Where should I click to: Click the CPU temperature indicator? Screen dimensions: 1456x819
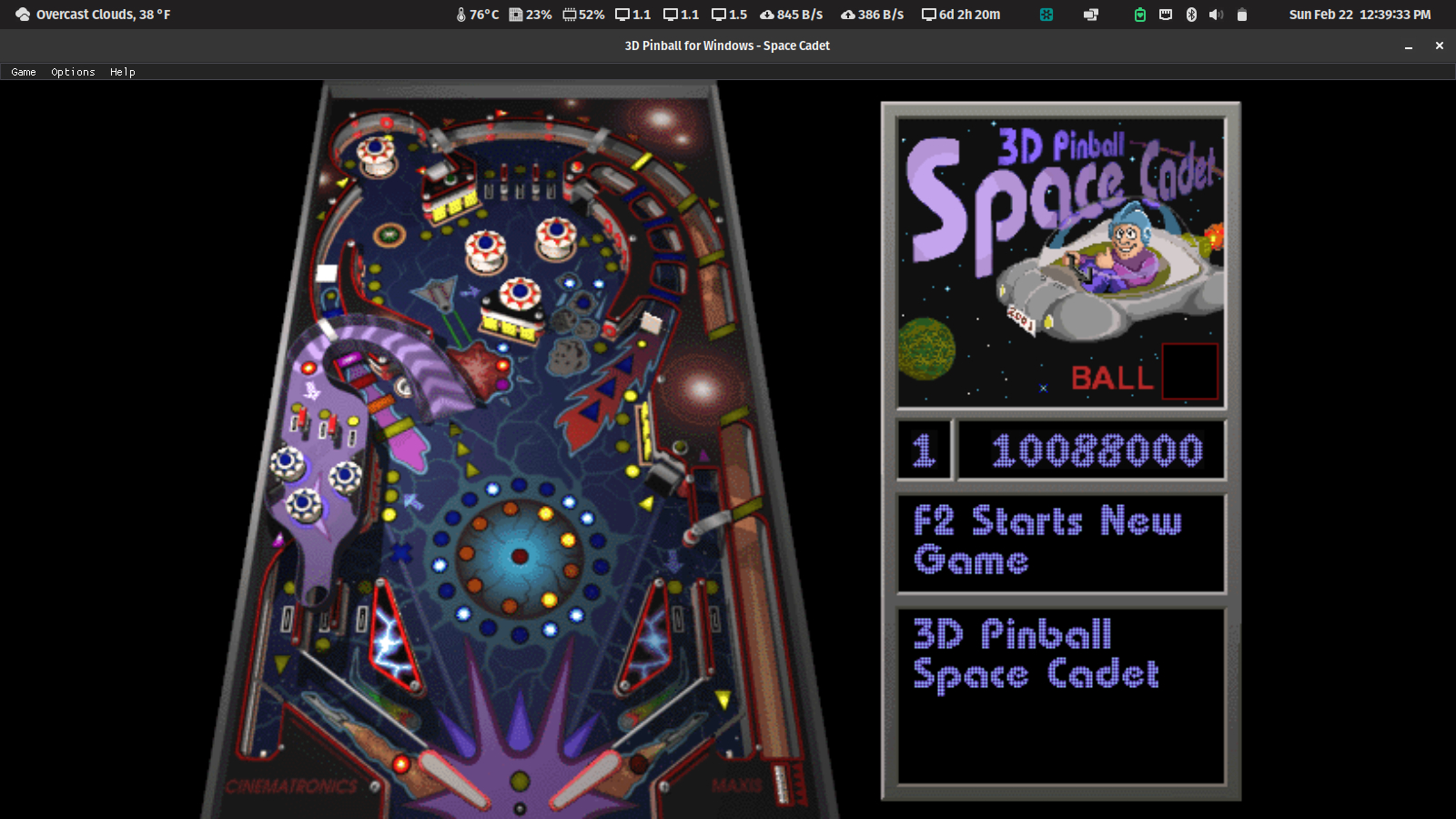477,15
